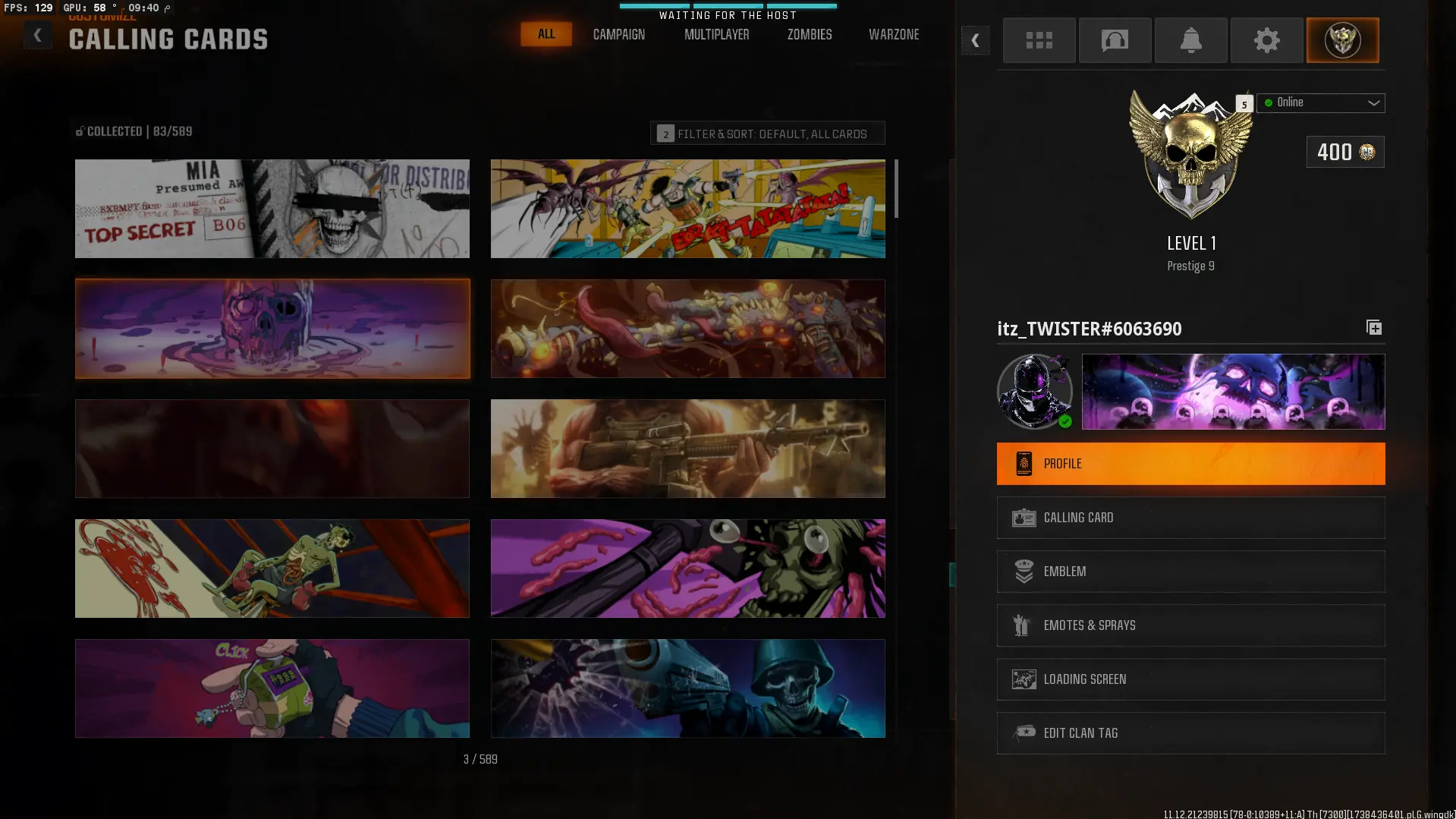Click the Emotes & Sprays figure icon
The width and height of the screenshot is (1456, 819).
tap(1021, 625)
